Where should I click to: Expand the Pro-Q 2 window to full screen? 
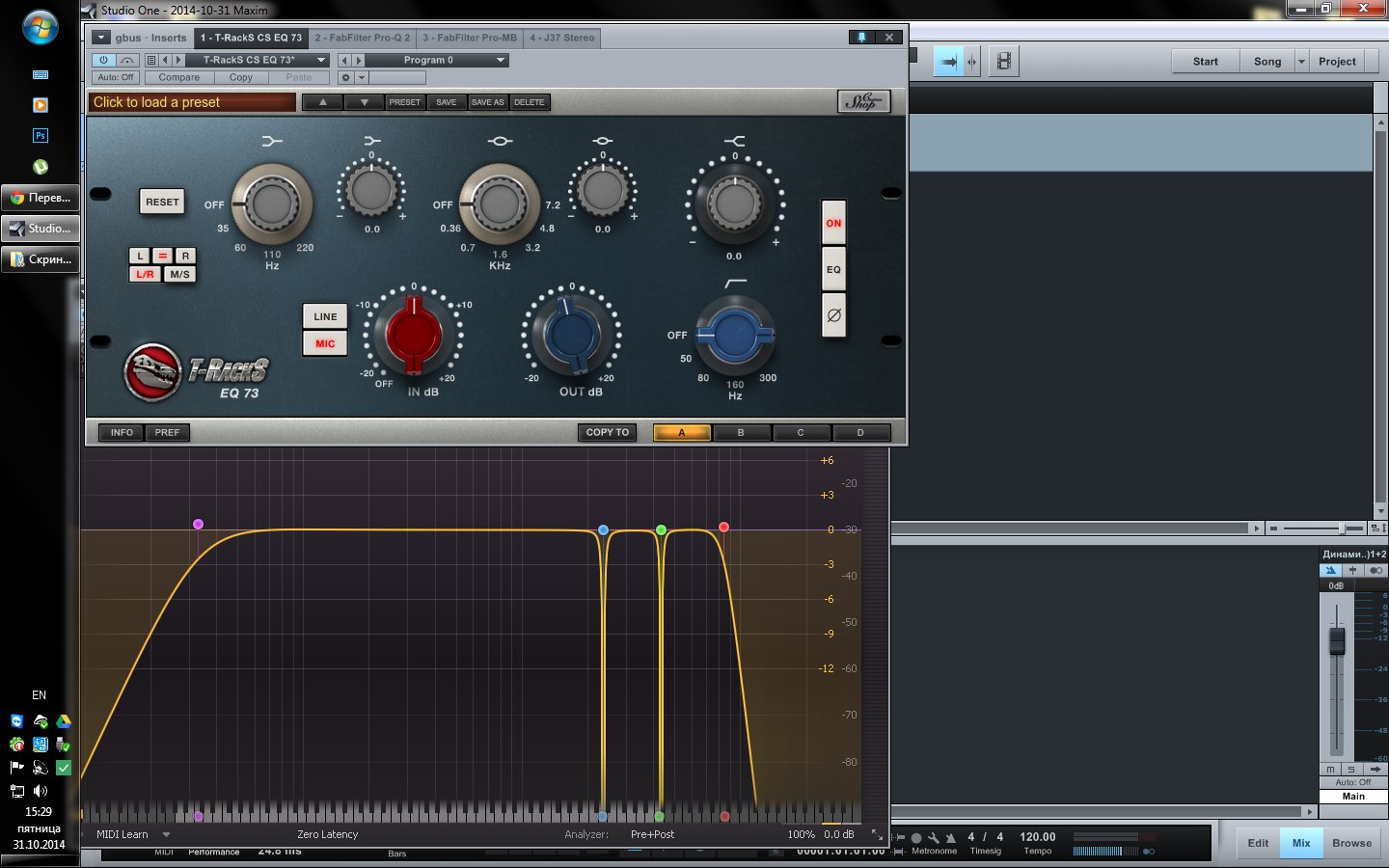(876, 834)
